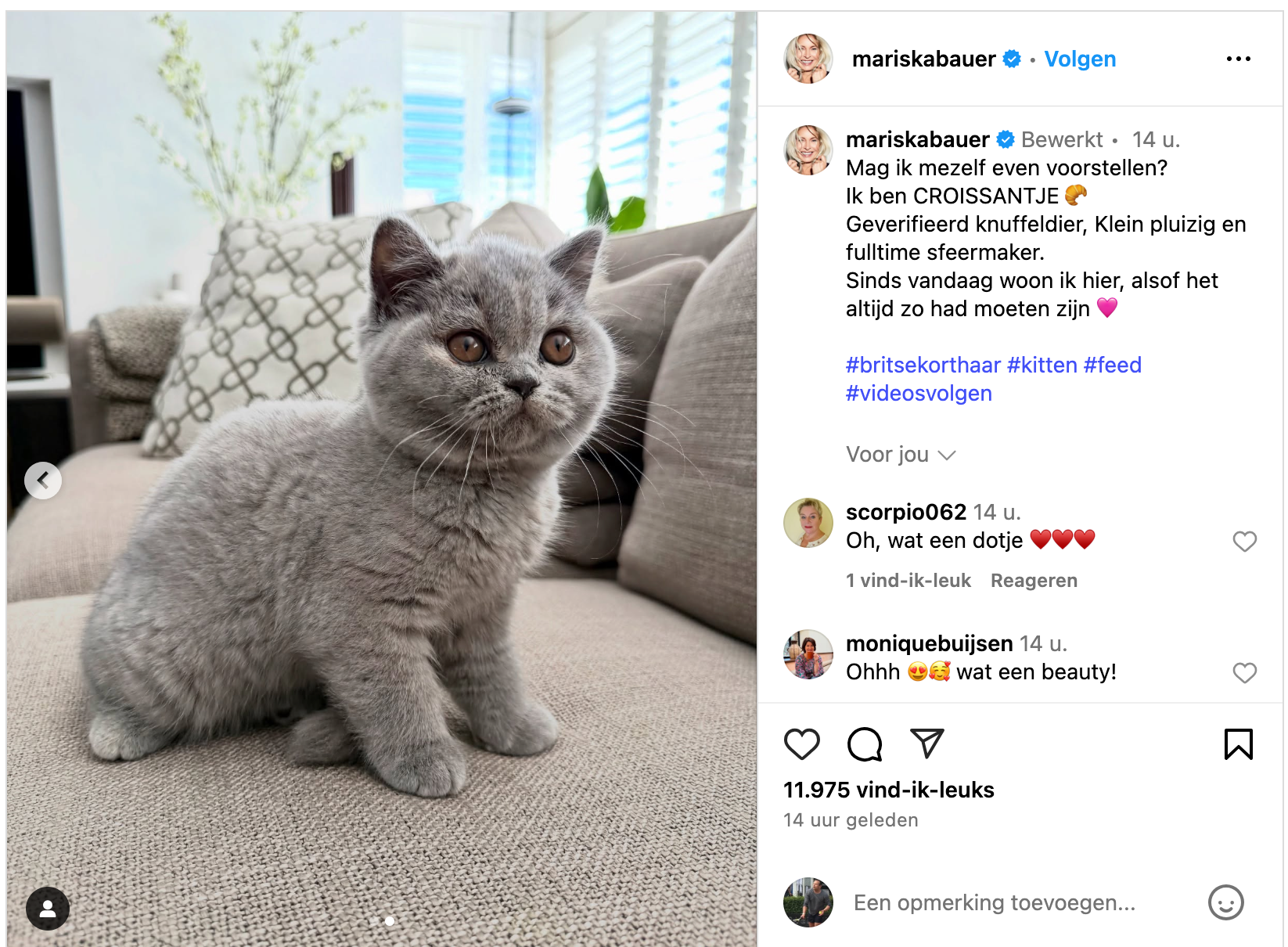Save post with bookmark icon
The height and width of the screenshot is (947, 1288).
[x=1239, y=744]
